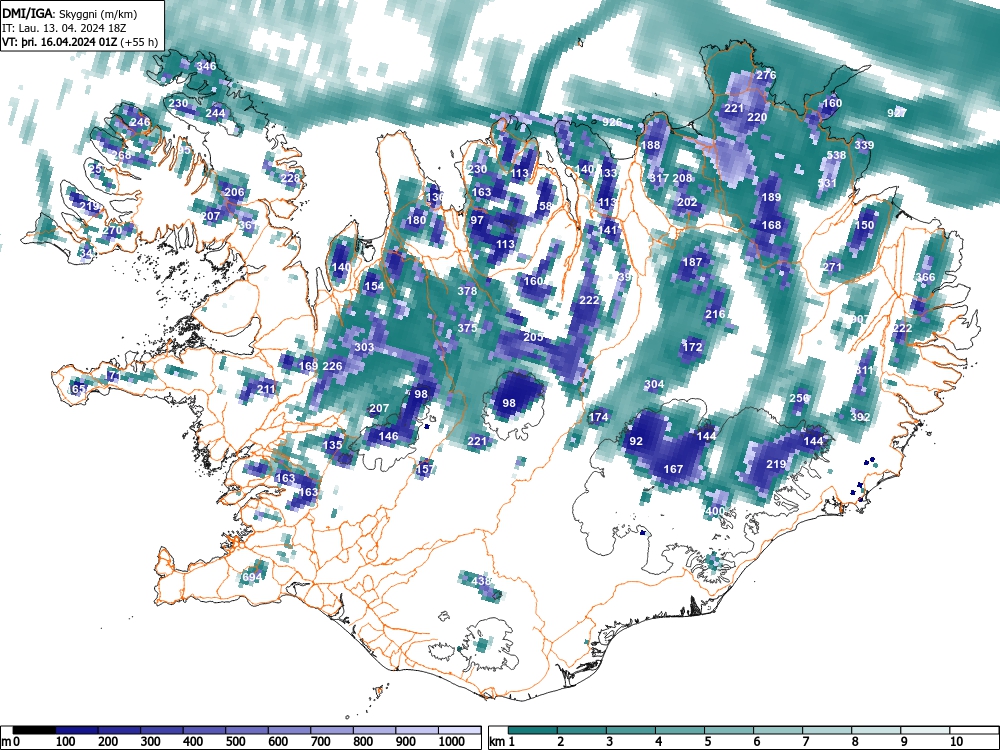This screenshot has width=1000, height=750.
Task: Click the visibility value 220 on the map
Action: coord(757,117)
